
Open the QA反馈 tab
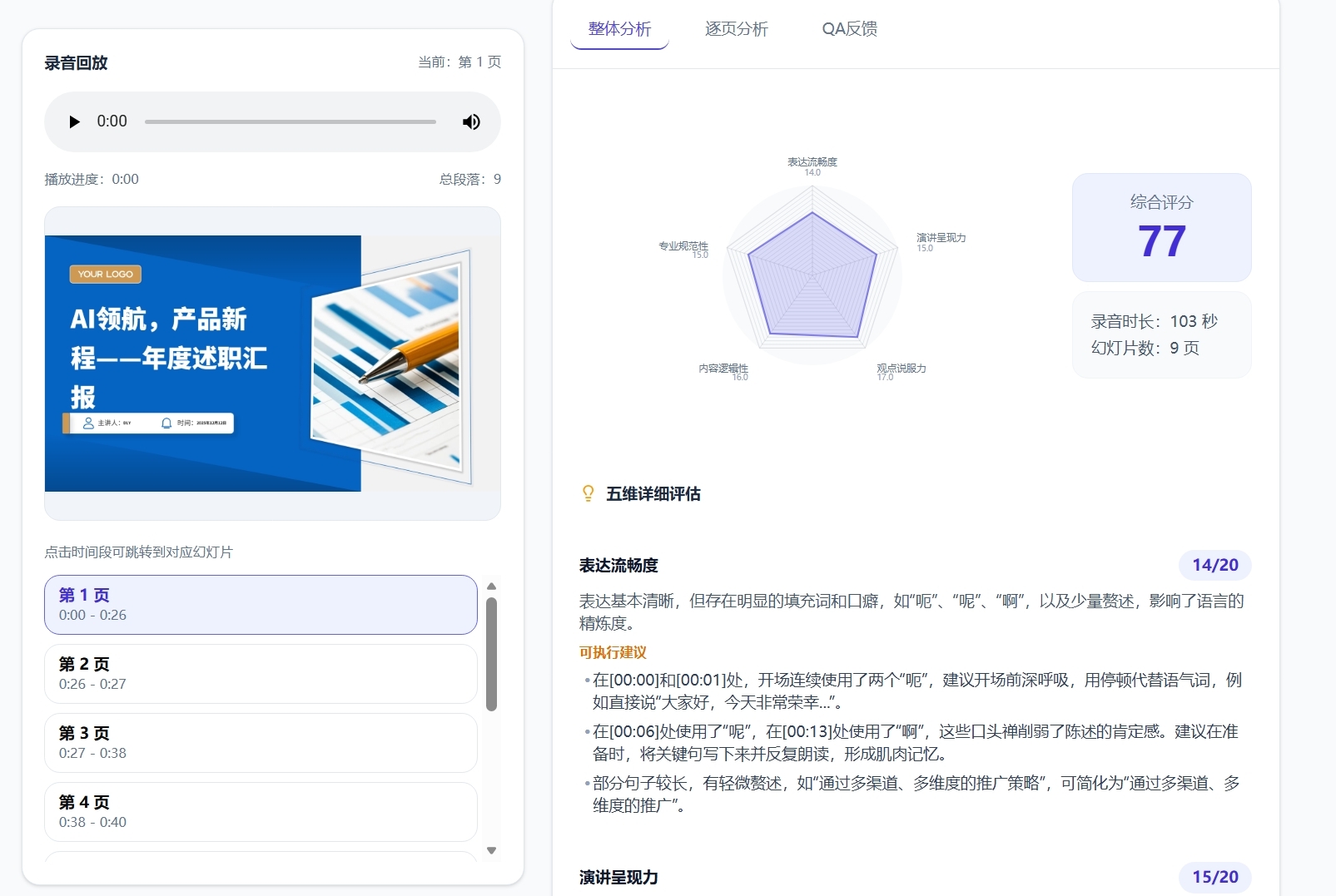click(849, 29)
